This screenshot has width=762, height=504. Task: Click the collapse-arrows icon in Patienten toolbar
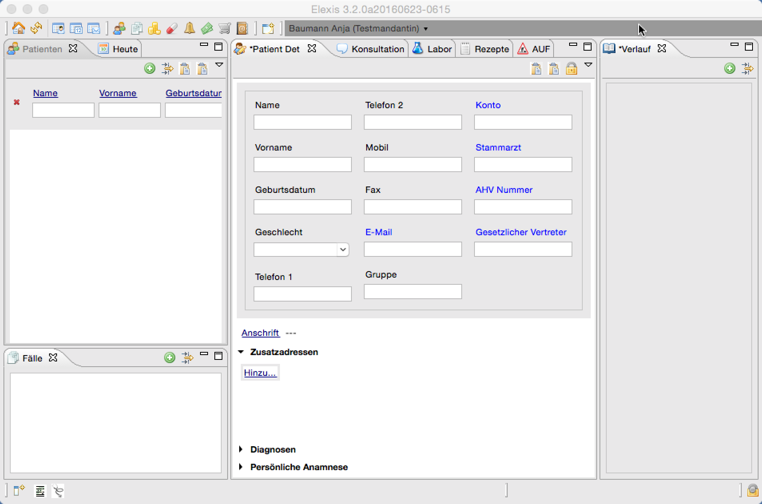(x=168, y=69)
